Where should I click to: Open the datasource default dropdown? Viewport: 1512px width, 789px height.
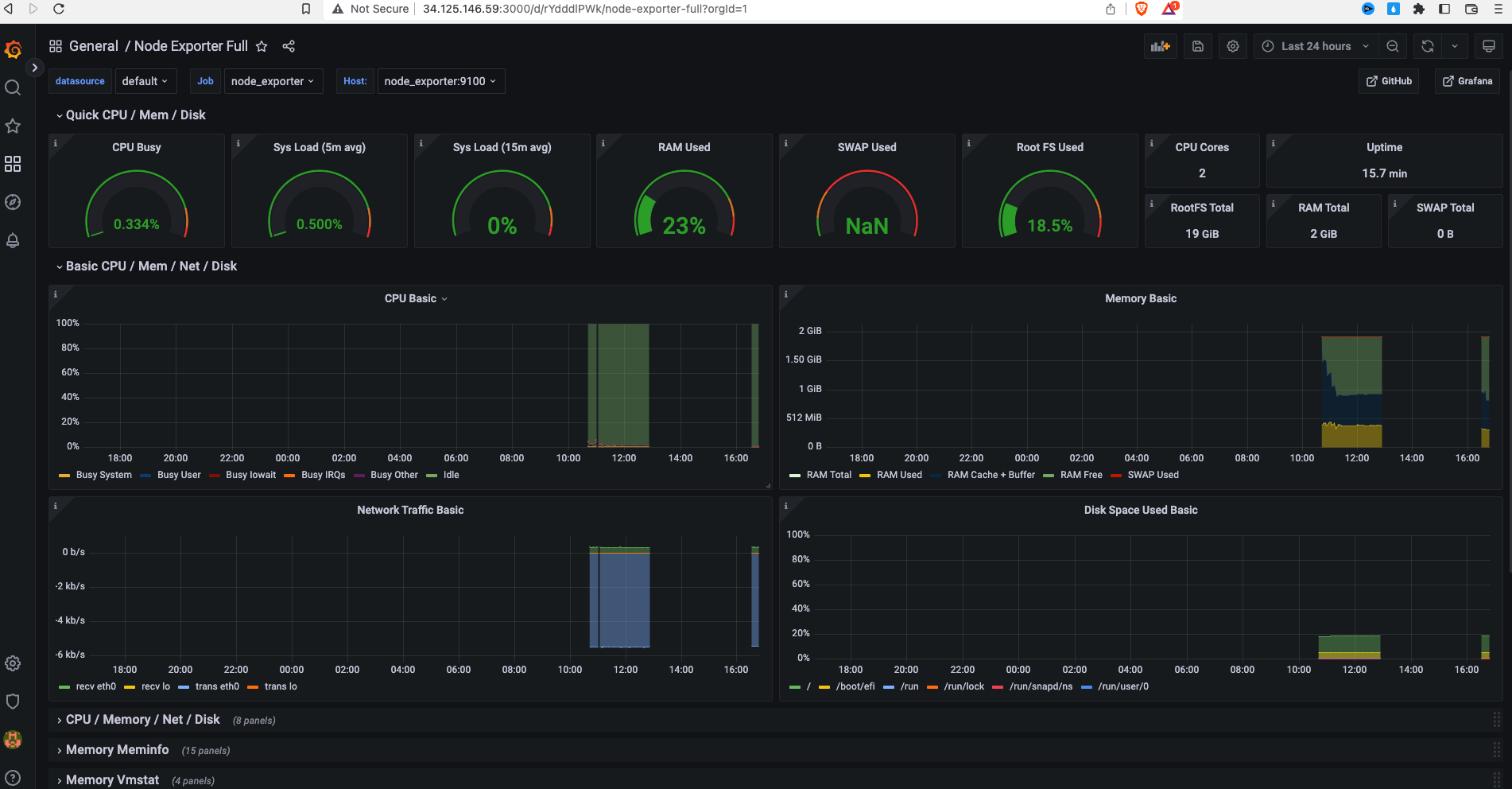(x=145, y=80)
